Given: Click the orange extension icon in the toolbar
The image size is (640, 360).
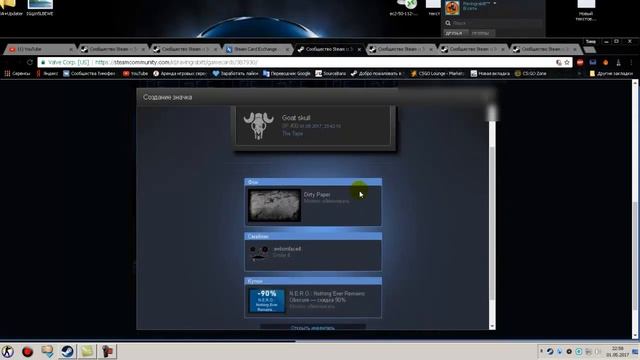Looking at the screenshot, I should 606,62.
